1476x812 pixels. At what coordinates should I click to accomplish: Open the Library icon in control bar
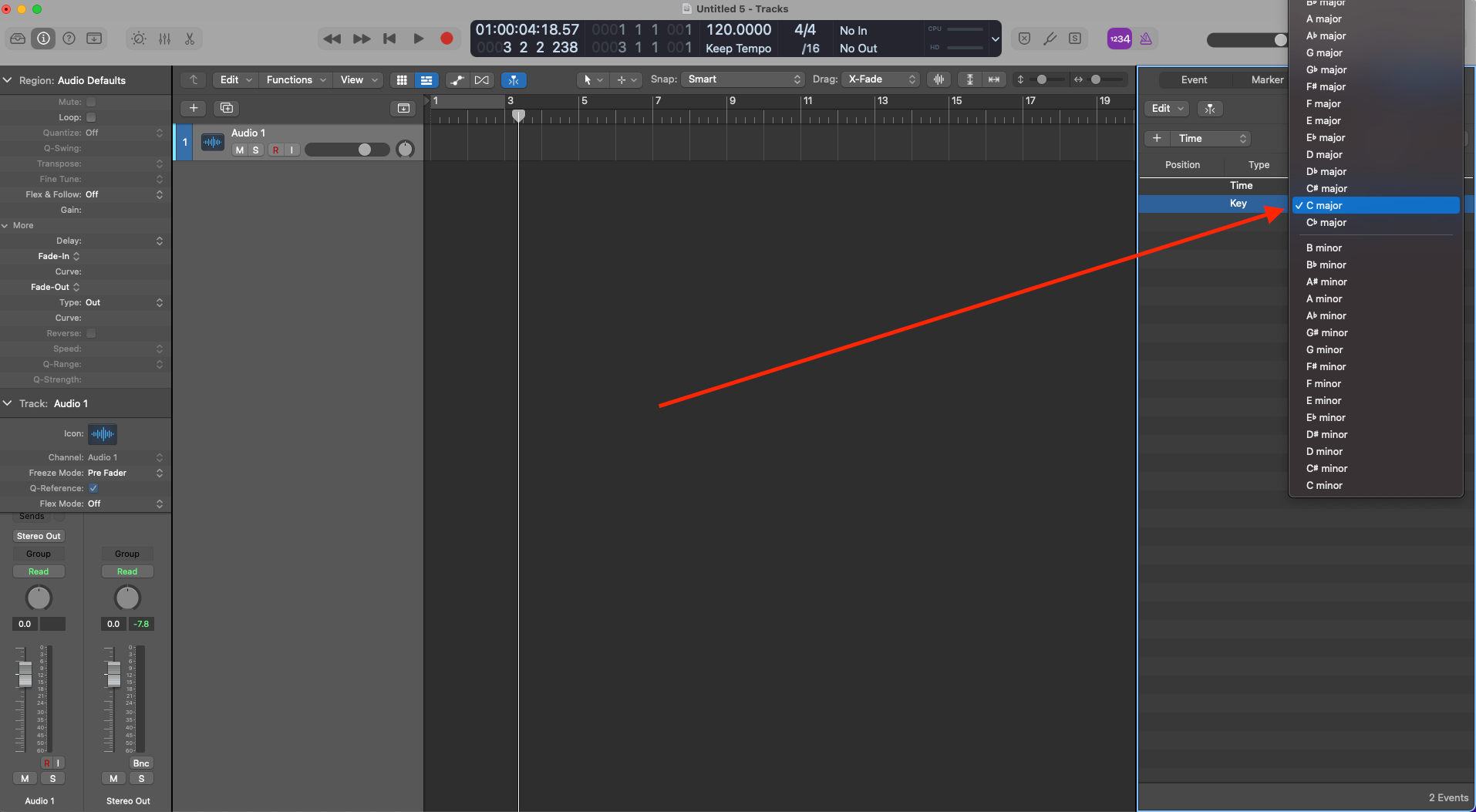17,39
